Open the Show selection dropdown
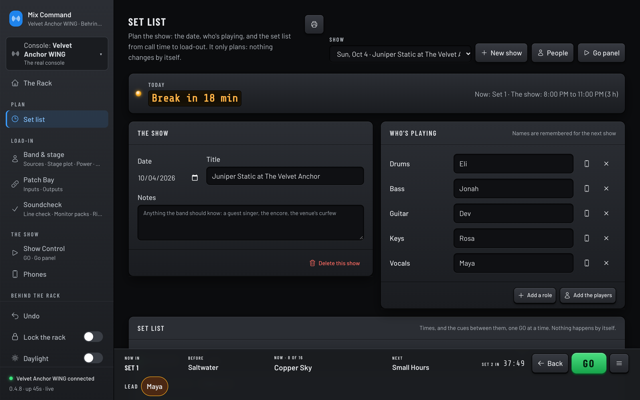Screen dimensions: 640x400 tap(401, 54)
